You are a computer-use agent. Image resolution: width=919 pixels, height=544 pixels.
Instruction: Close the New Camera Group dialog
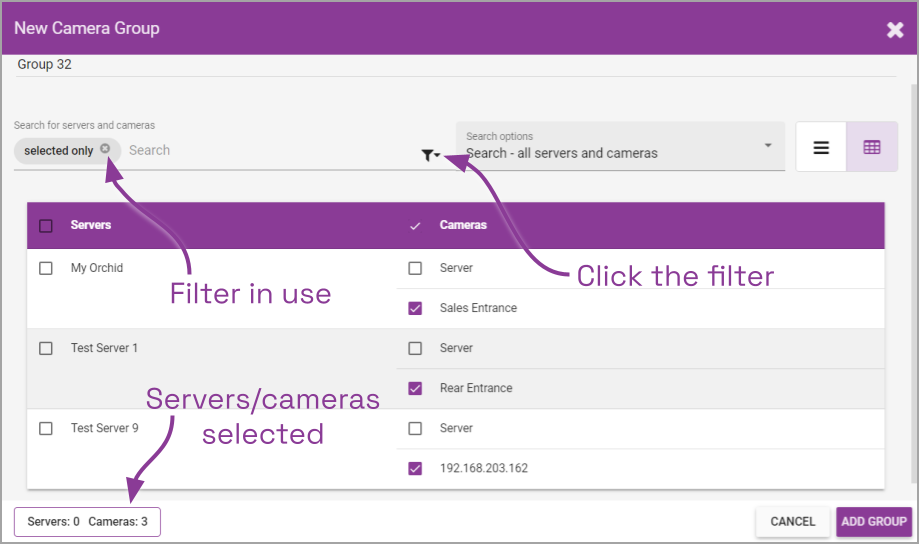coord(895,29)
